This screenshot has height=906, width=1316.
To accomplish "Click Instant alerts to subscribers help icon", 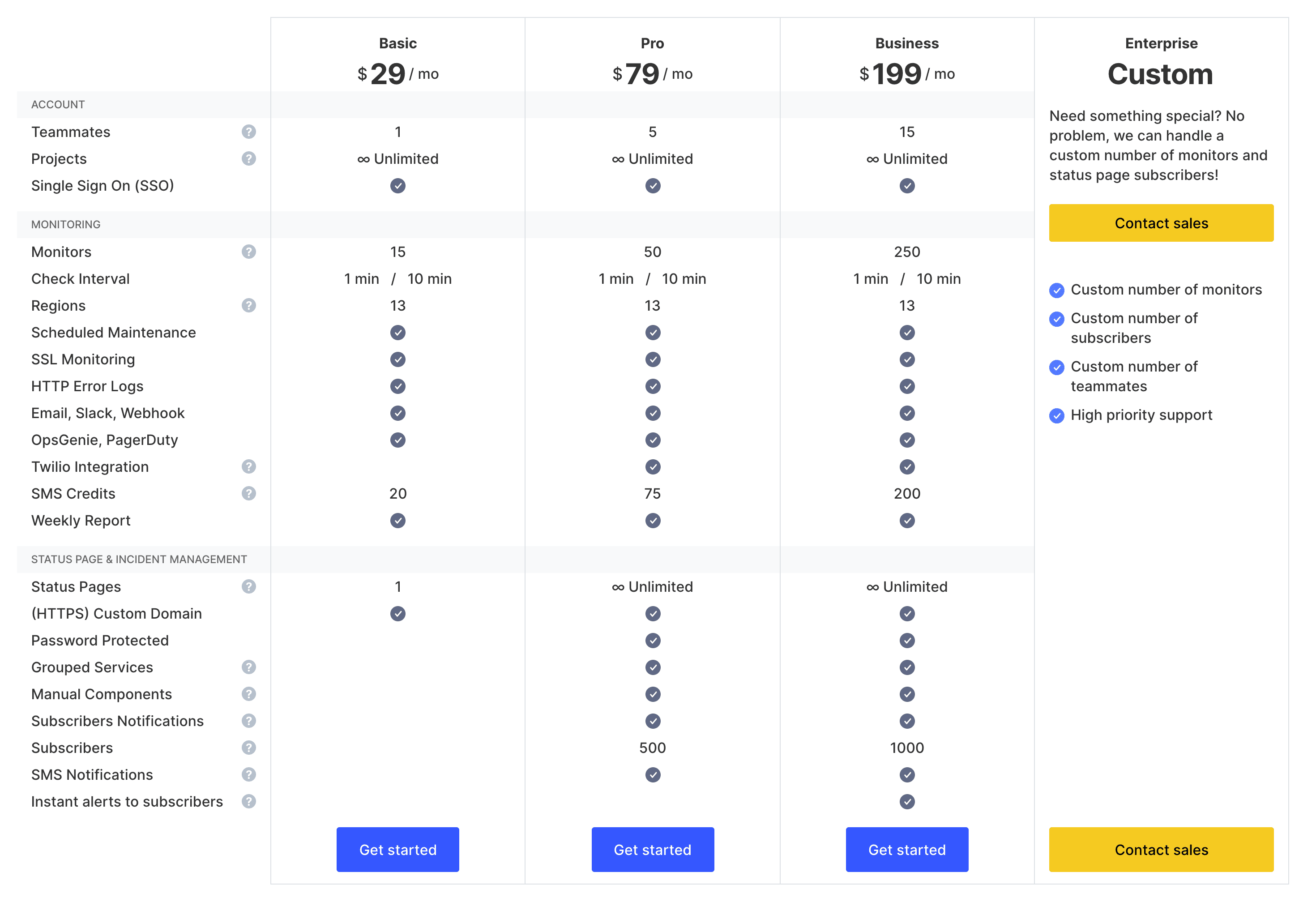I will coord(248,802).
